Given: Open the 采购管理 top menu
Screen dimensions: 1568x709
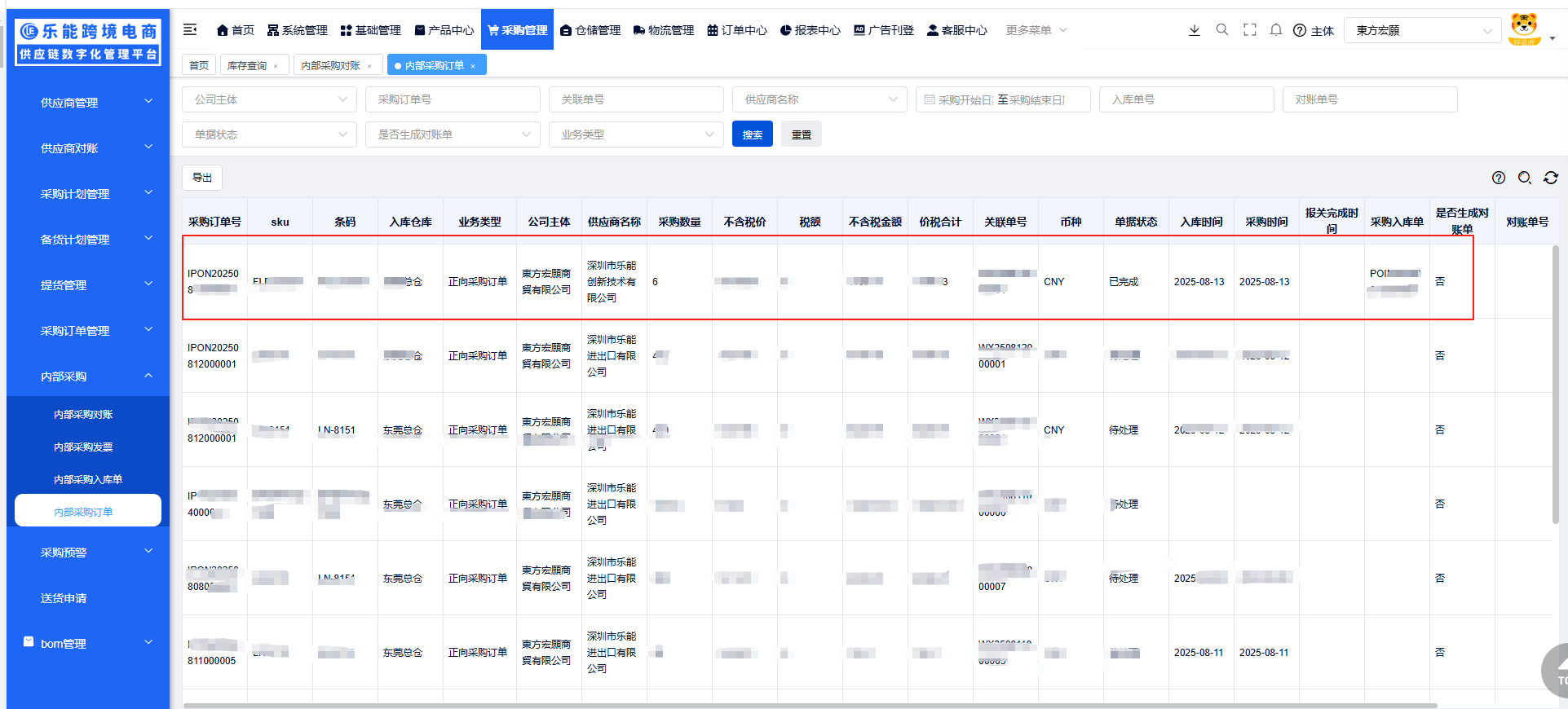Looking at the screenshot, I should tap(517, 30).
